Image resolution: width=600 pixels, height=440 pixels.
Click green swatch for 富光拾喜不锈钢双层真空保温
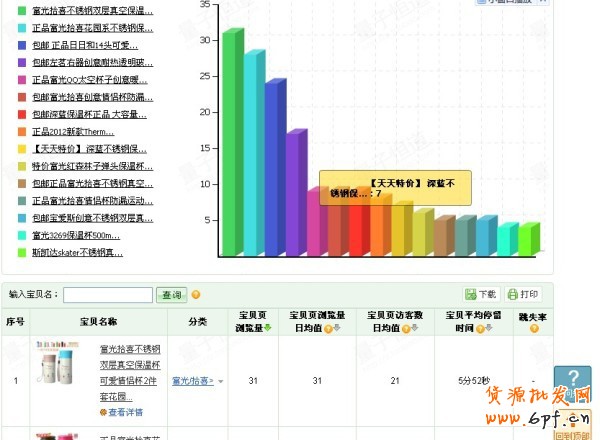click(22, 10)
